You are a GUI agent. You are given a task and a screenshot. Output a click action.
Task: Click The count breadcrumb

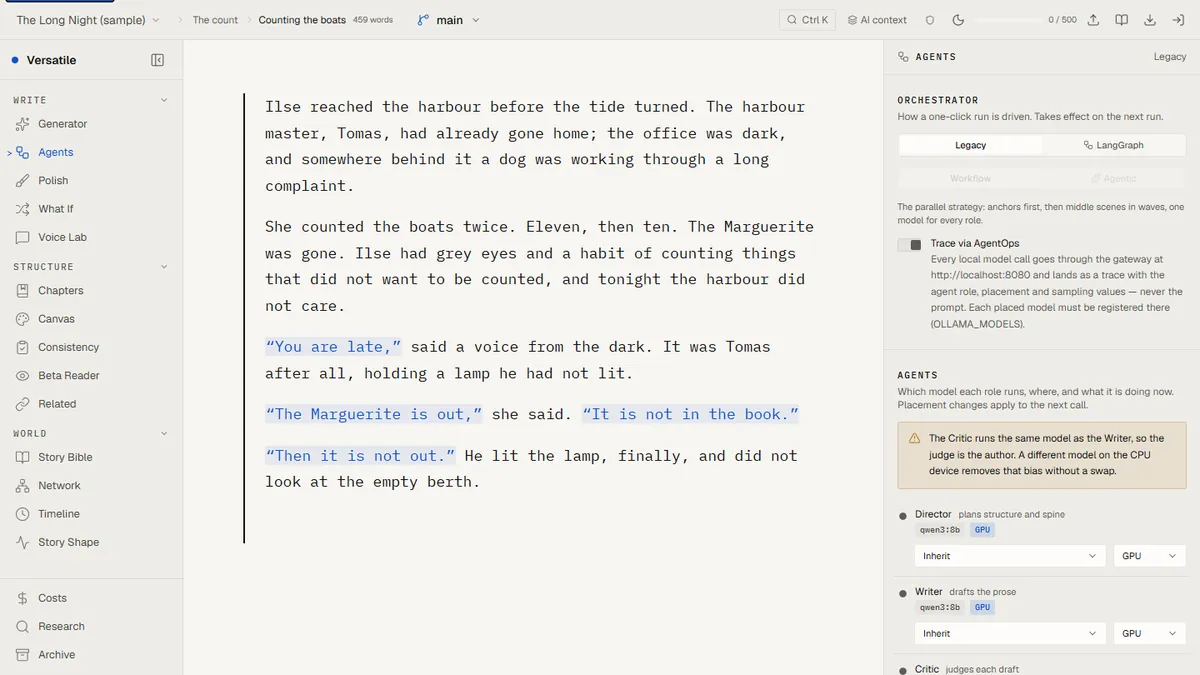point(215,20)
